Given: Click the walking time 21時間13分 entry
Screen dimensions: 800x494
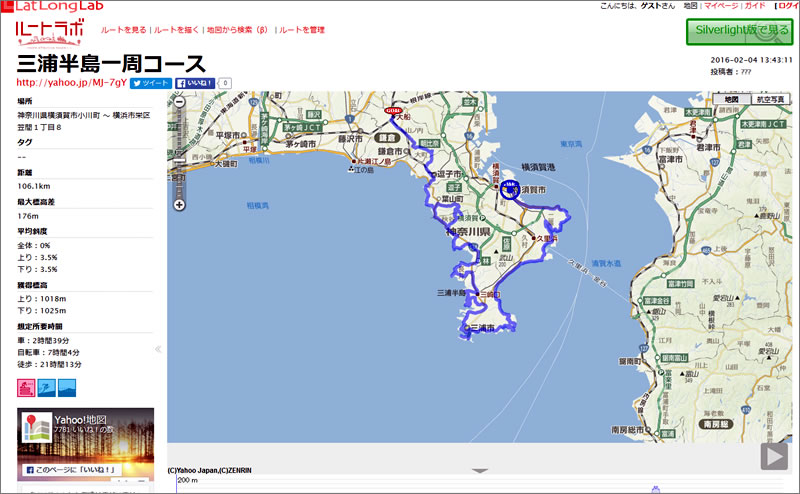Looking at the screenshot, I should 49,364.
